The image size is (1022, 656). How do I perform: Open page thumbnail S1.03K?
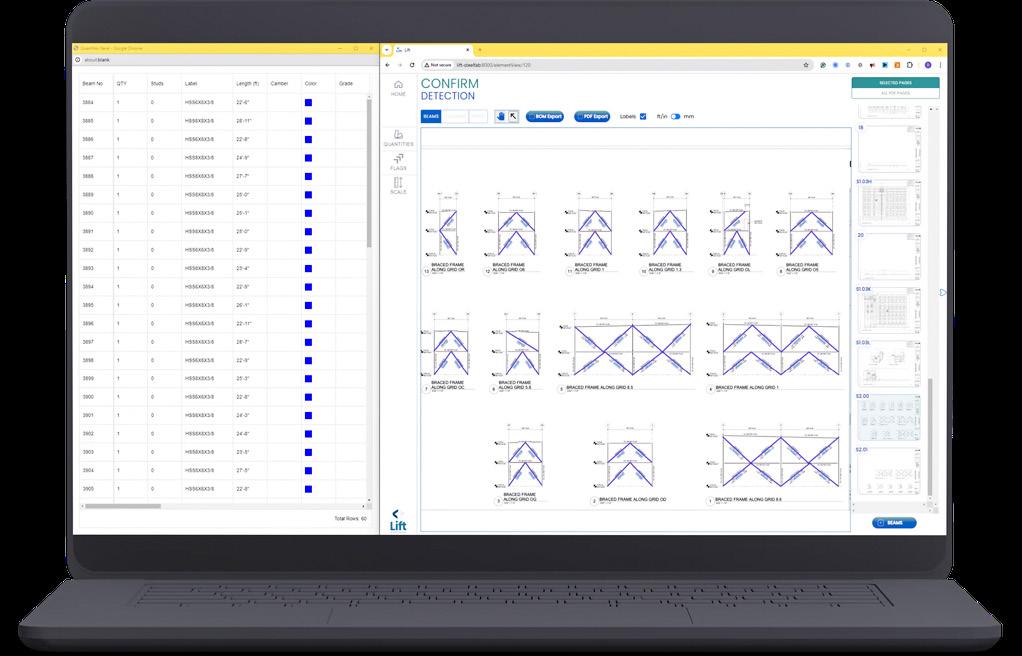[x=888, y=310]
